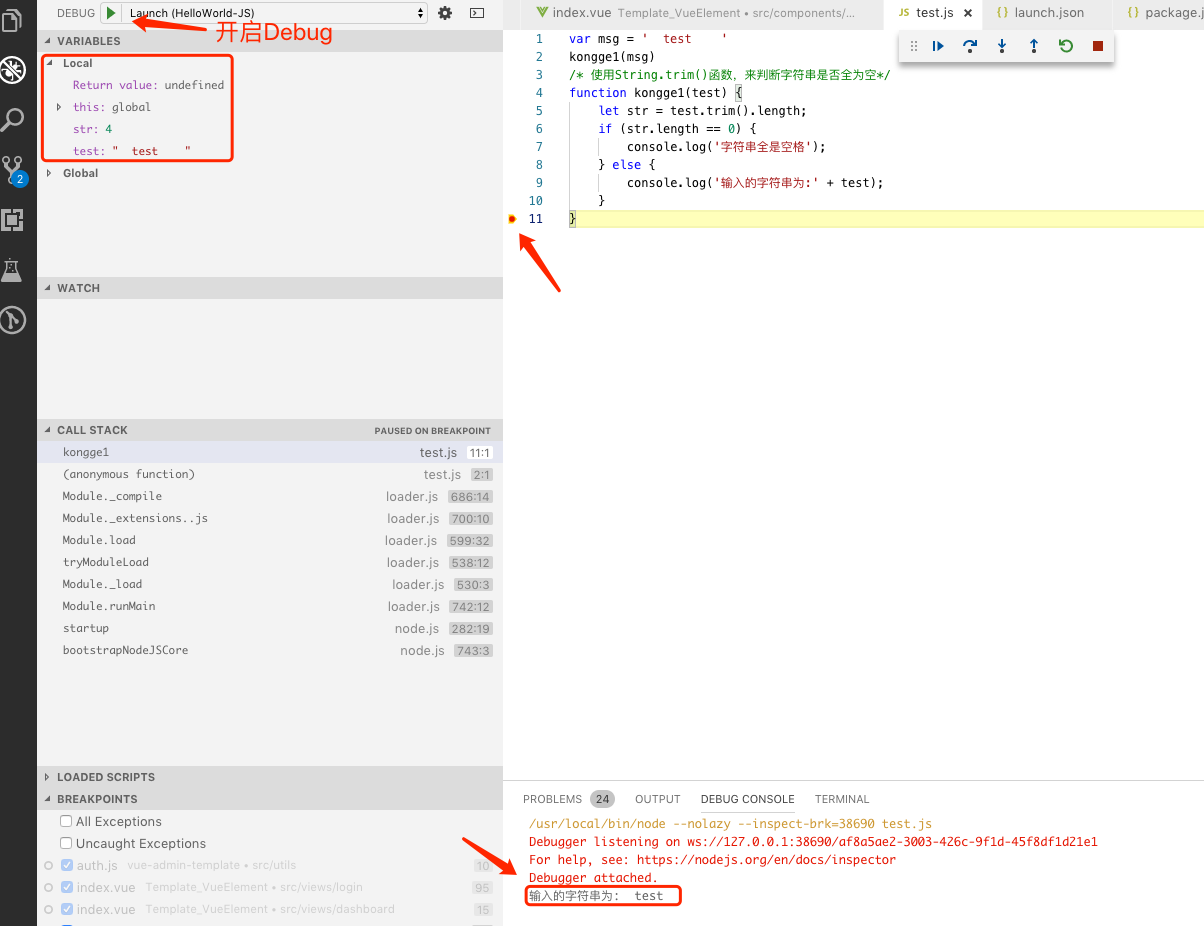The image size is (1204, 926).
Task: Open Test flask view in activity bar
Action: tap(12, 269)
